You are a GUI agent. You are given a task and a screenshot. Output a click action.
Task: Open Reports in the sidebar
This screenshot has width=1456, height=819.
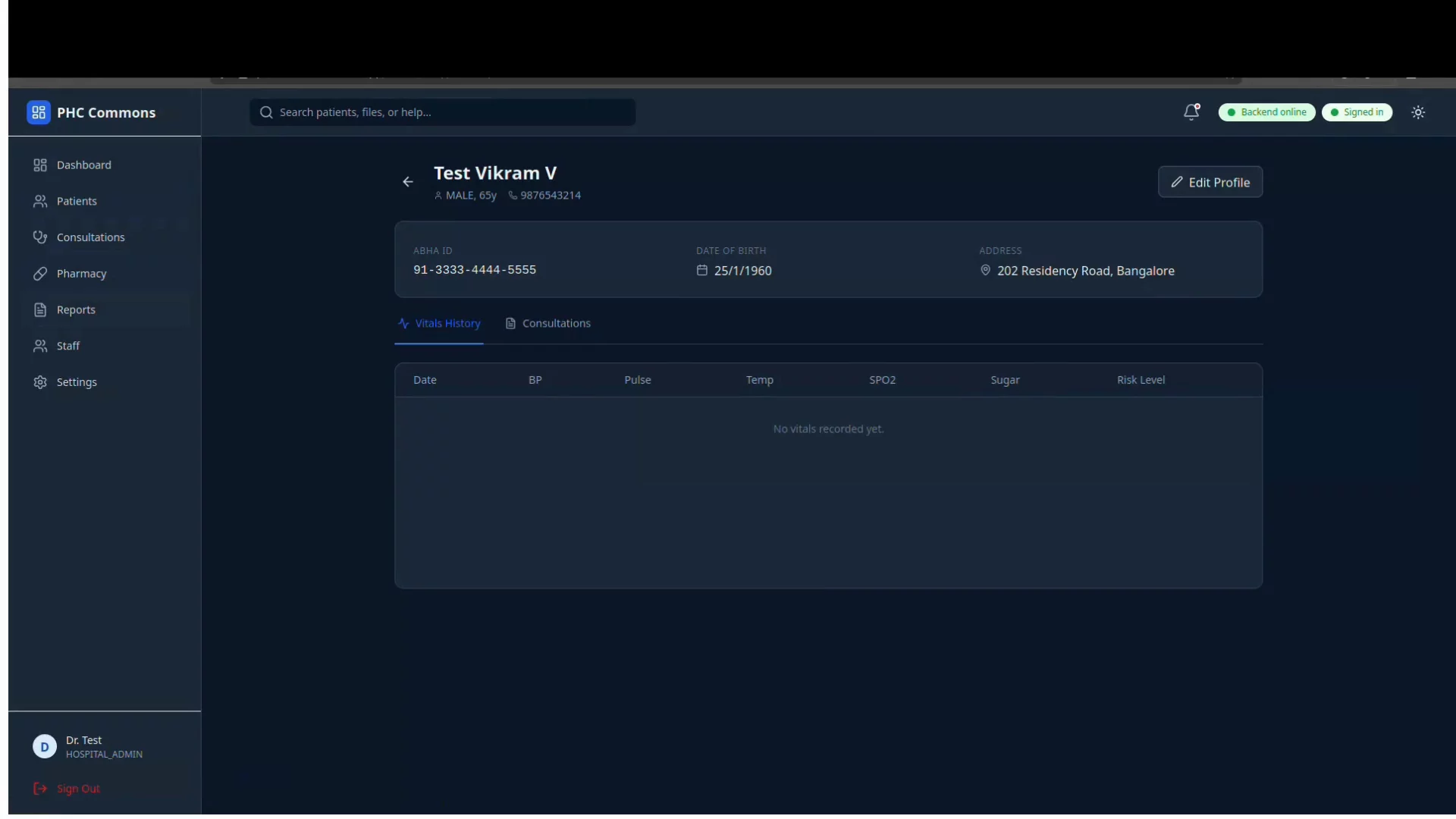tap(76, 309)
